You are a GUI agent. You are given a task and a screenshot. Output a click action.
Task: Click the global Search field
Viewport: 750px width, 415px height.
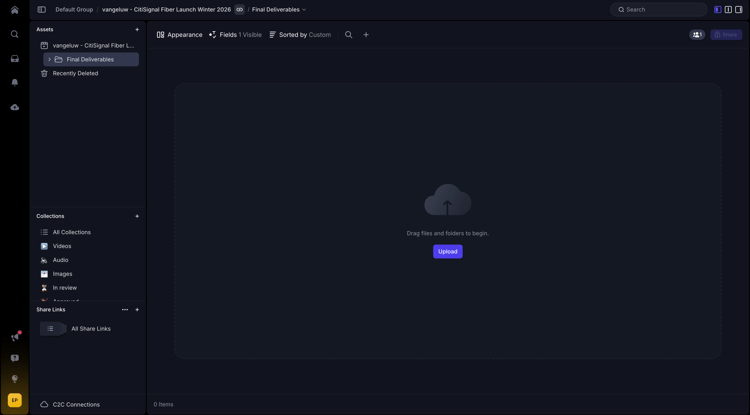pos(659,10)
